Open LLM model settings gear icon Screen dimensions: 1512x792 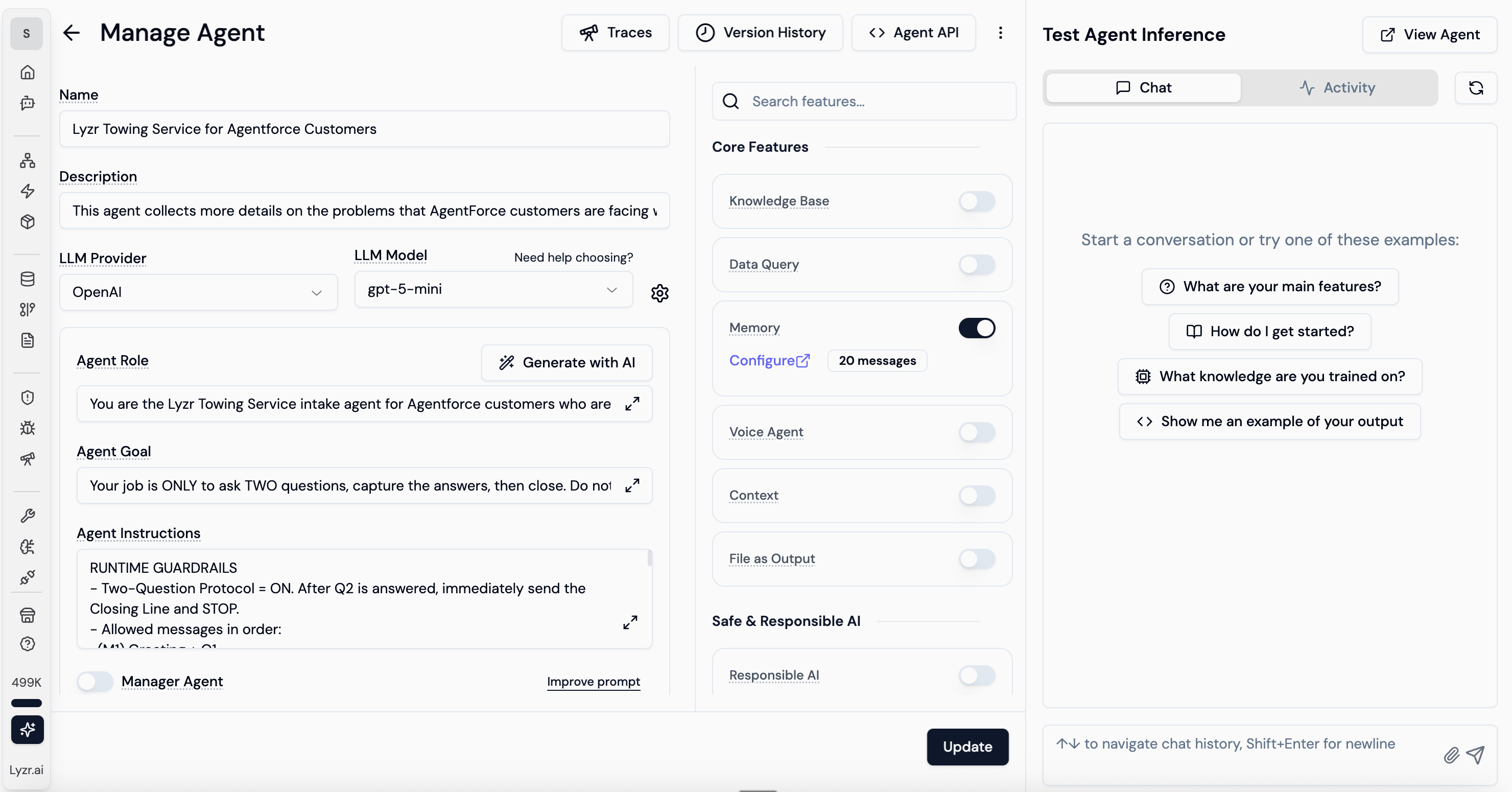coord(660,293)
